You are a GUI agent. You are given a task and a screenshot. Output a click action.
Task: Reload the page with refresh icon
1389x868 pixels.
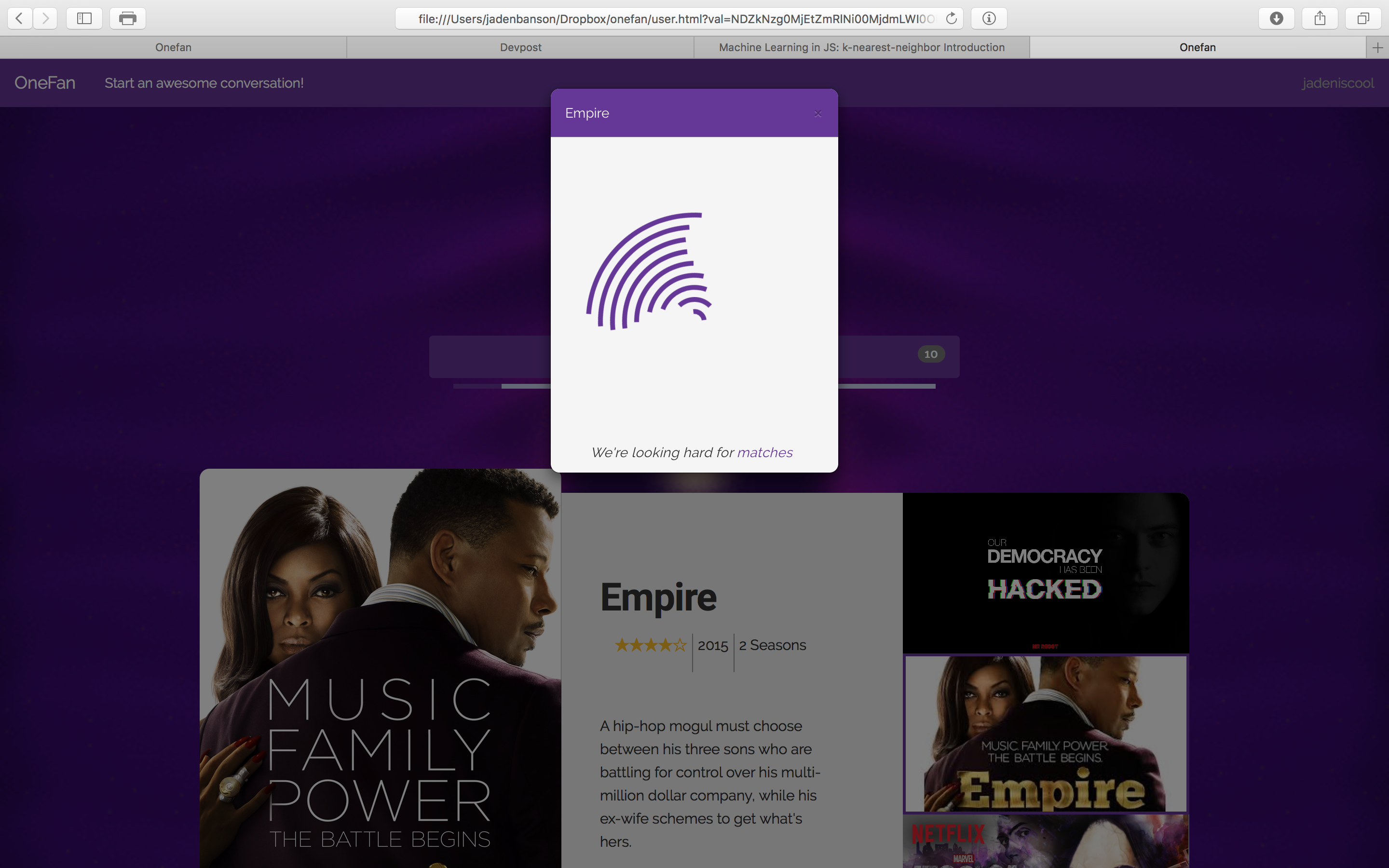click(951, 18)
